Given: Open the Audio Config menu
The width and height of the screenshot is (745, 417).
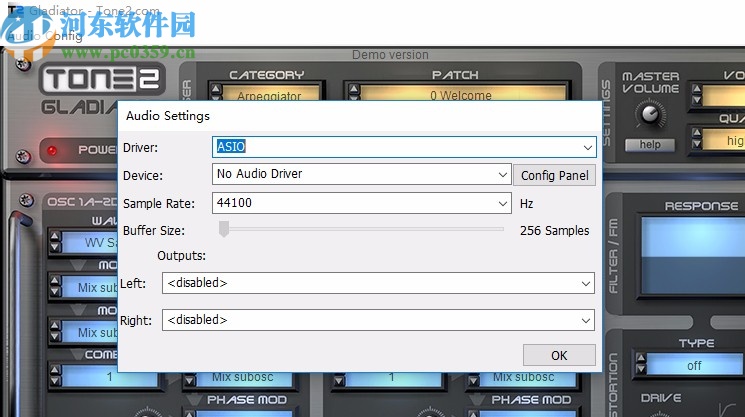Looking at the screenshot, I should 45,35.
